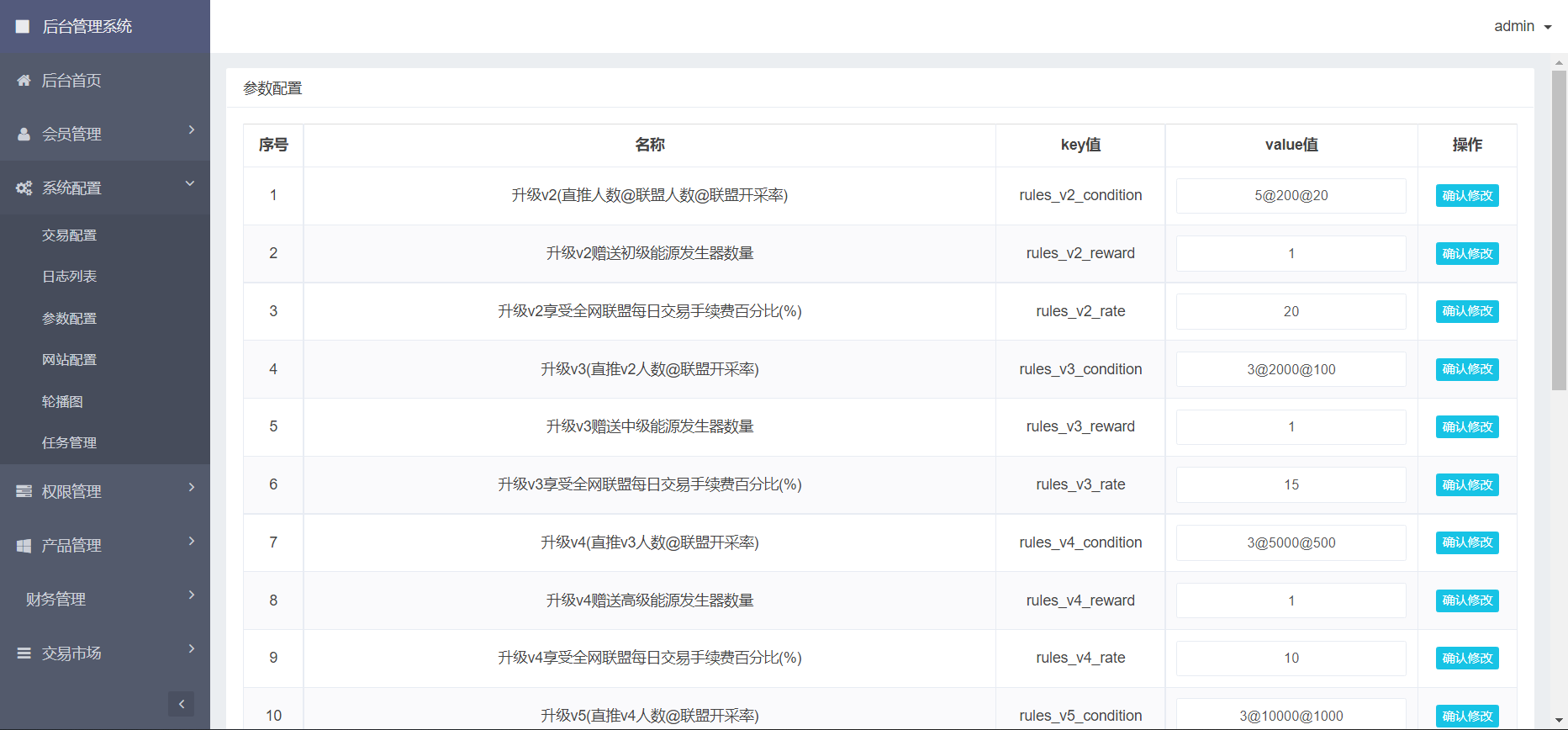1568x730 pixels.
Task: Click the square logo icon beside 后台管理系统
Action: point(23,27)
